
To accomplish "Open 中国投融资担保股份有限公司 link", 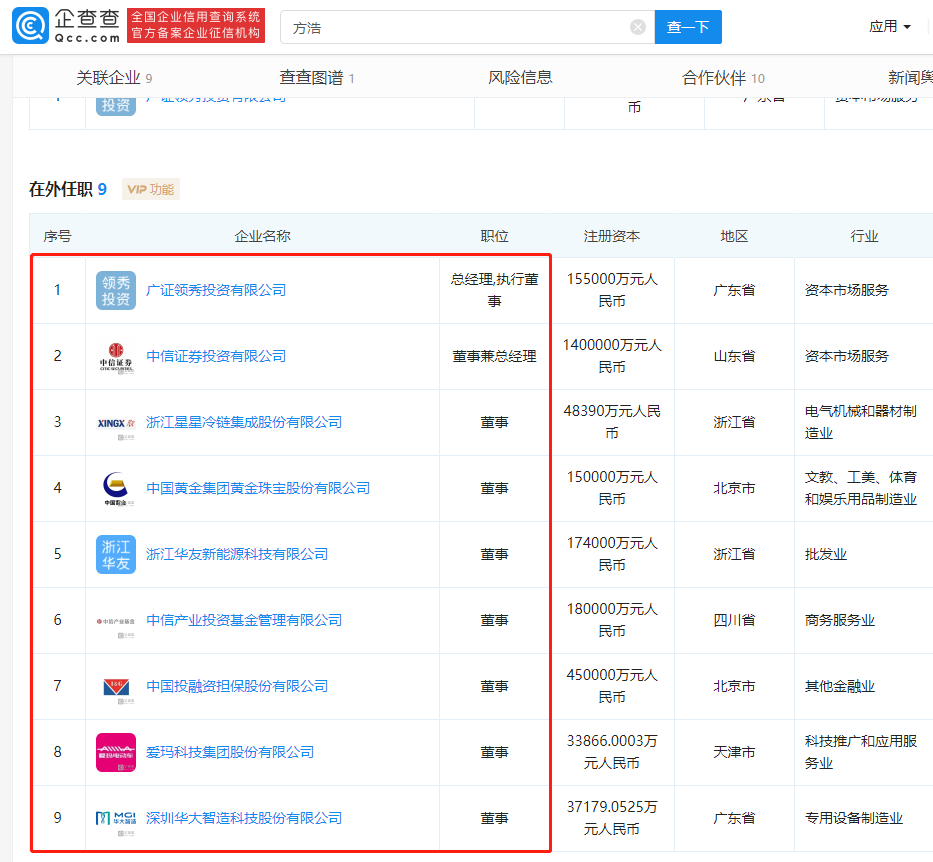I will coord(237,687).
